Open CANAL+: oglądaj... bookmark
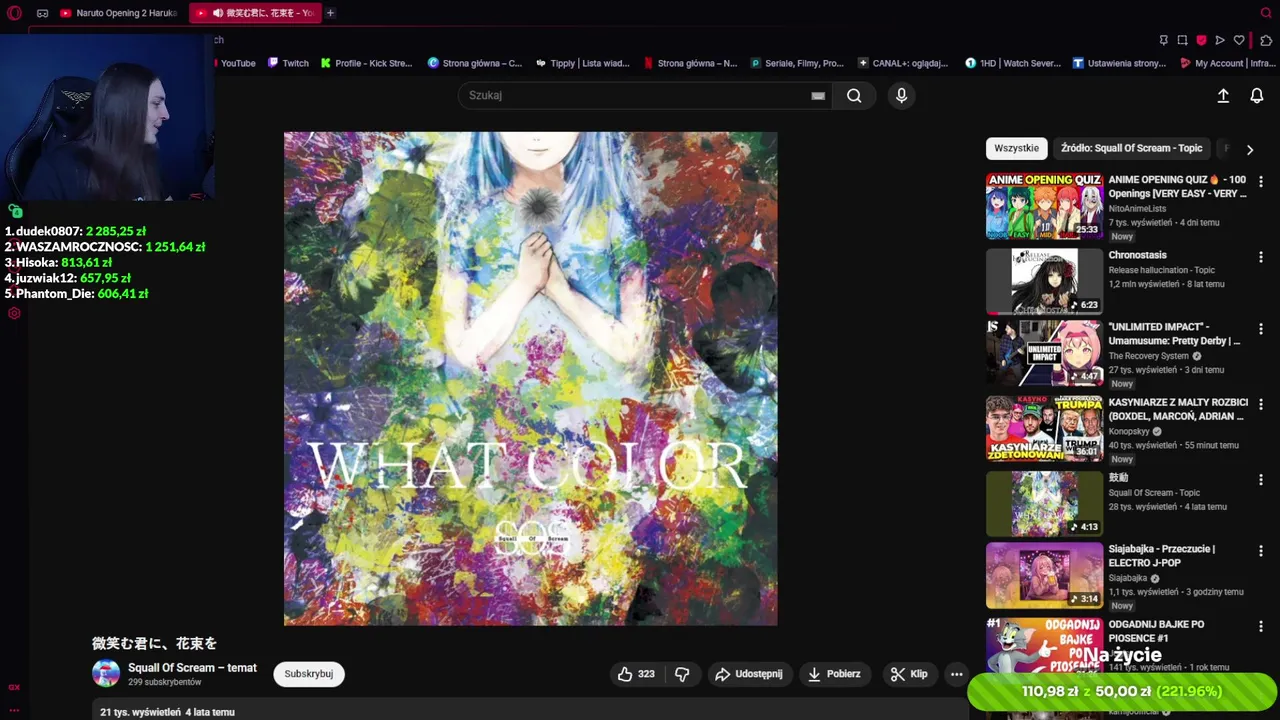Image resolution: width=1280 pixels, height=720 pixels. pos(903,63)
